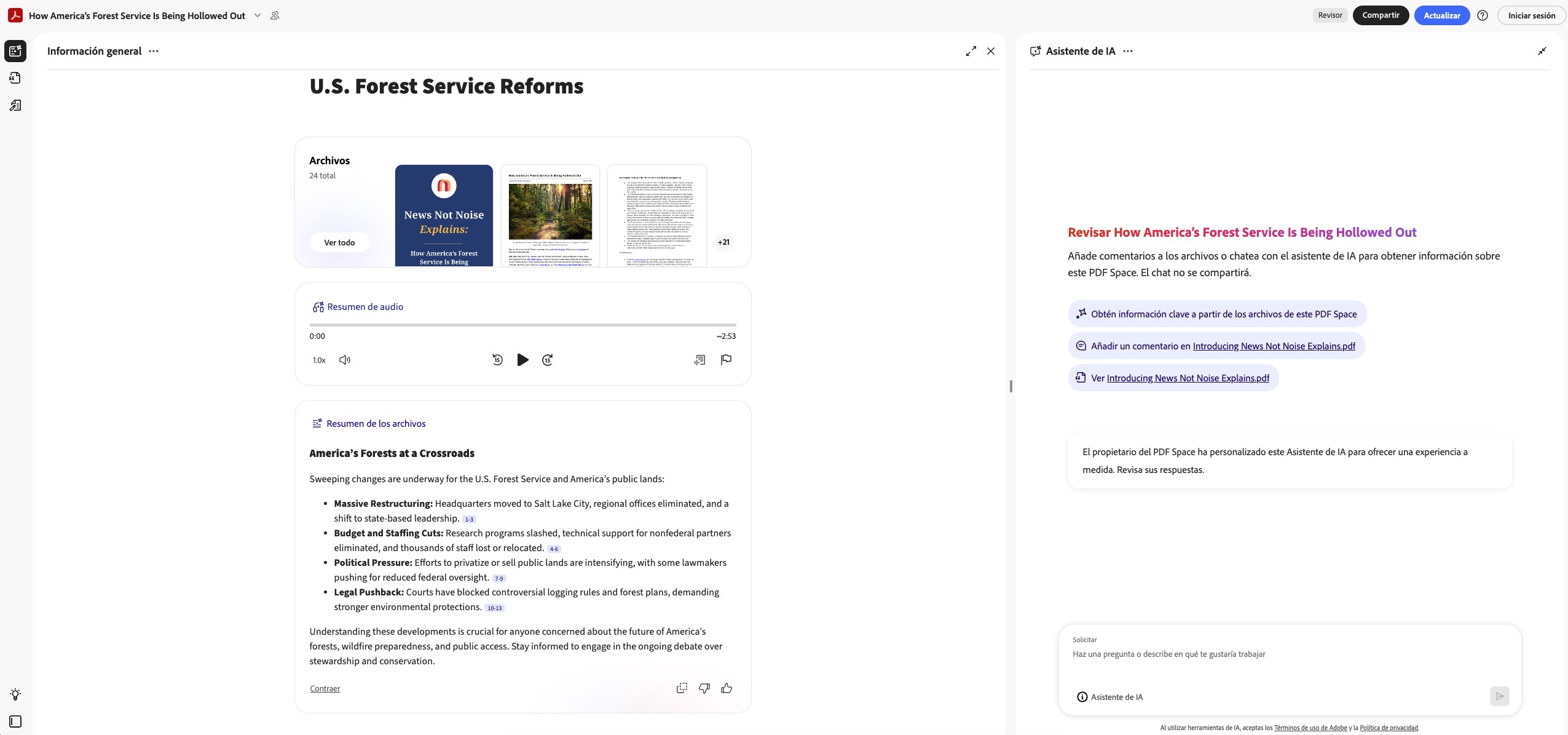This screenshot has height=735, width=1568.
Task: Report audio summary with flag icon
Action: coord(726,360)
